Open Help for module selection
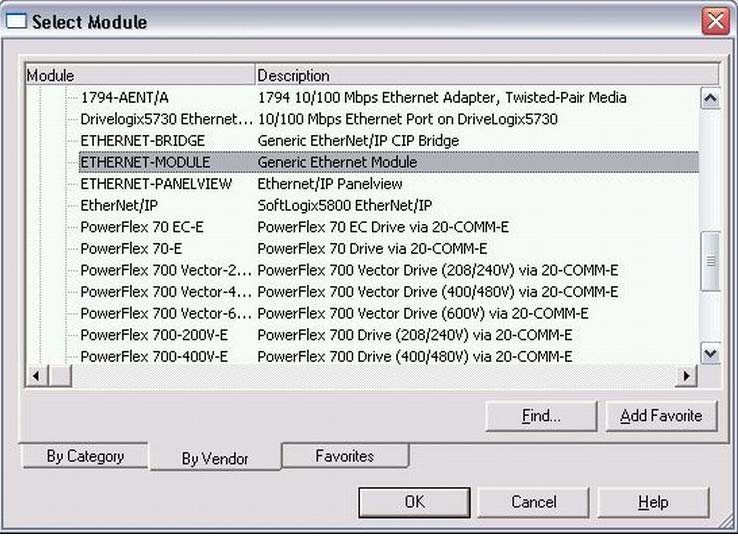 [x=653, y=502]
